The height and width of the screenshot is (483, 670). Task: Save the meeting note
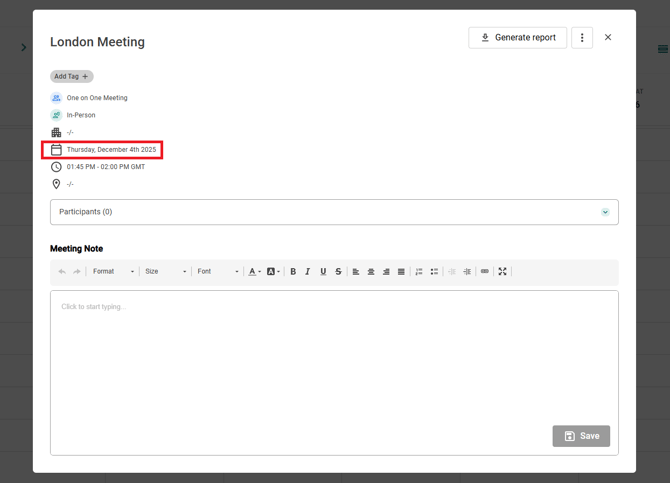581,436
